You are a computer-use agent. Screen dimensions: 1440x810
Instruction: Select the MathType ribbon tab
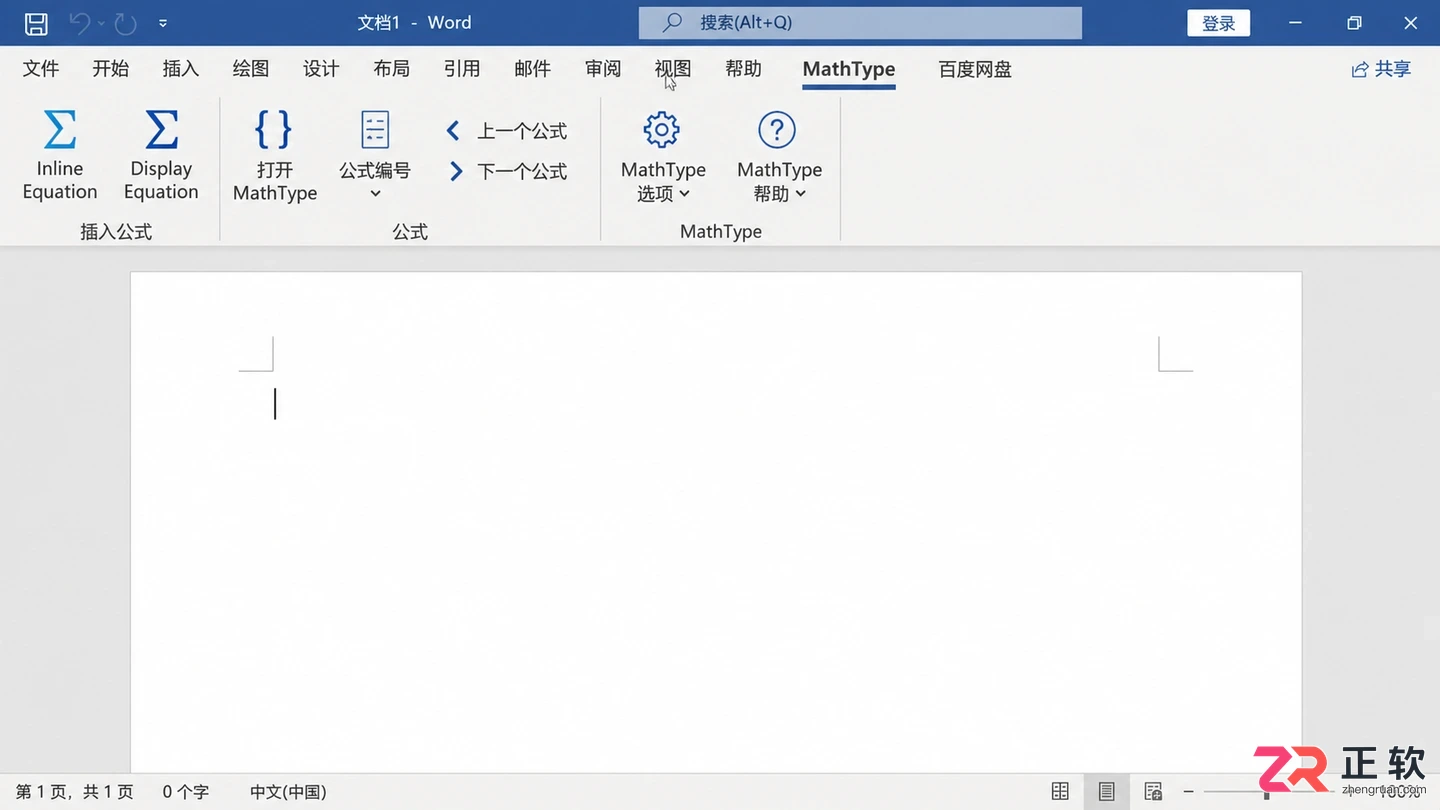[849, 69]
